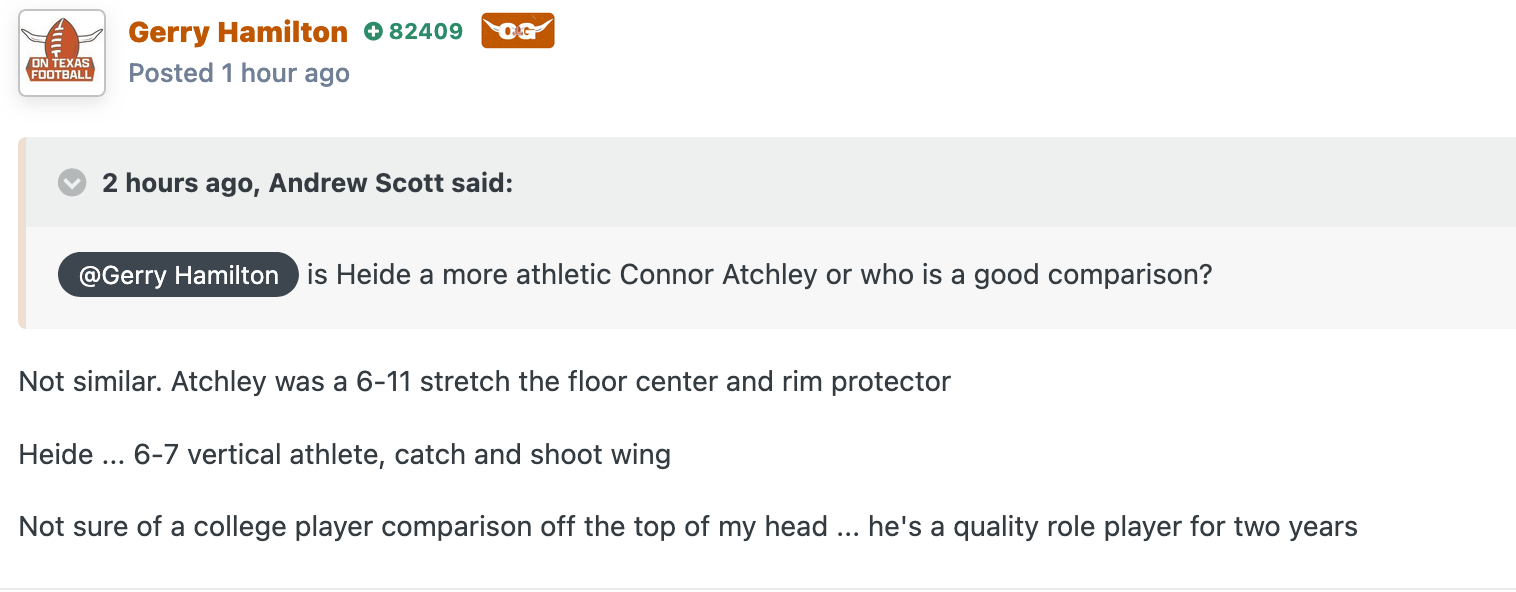Click the 'Heide ... 6-7 vertical athlete' line
This screenshot has height=592, width=1516.
click(x=345, y=455)
